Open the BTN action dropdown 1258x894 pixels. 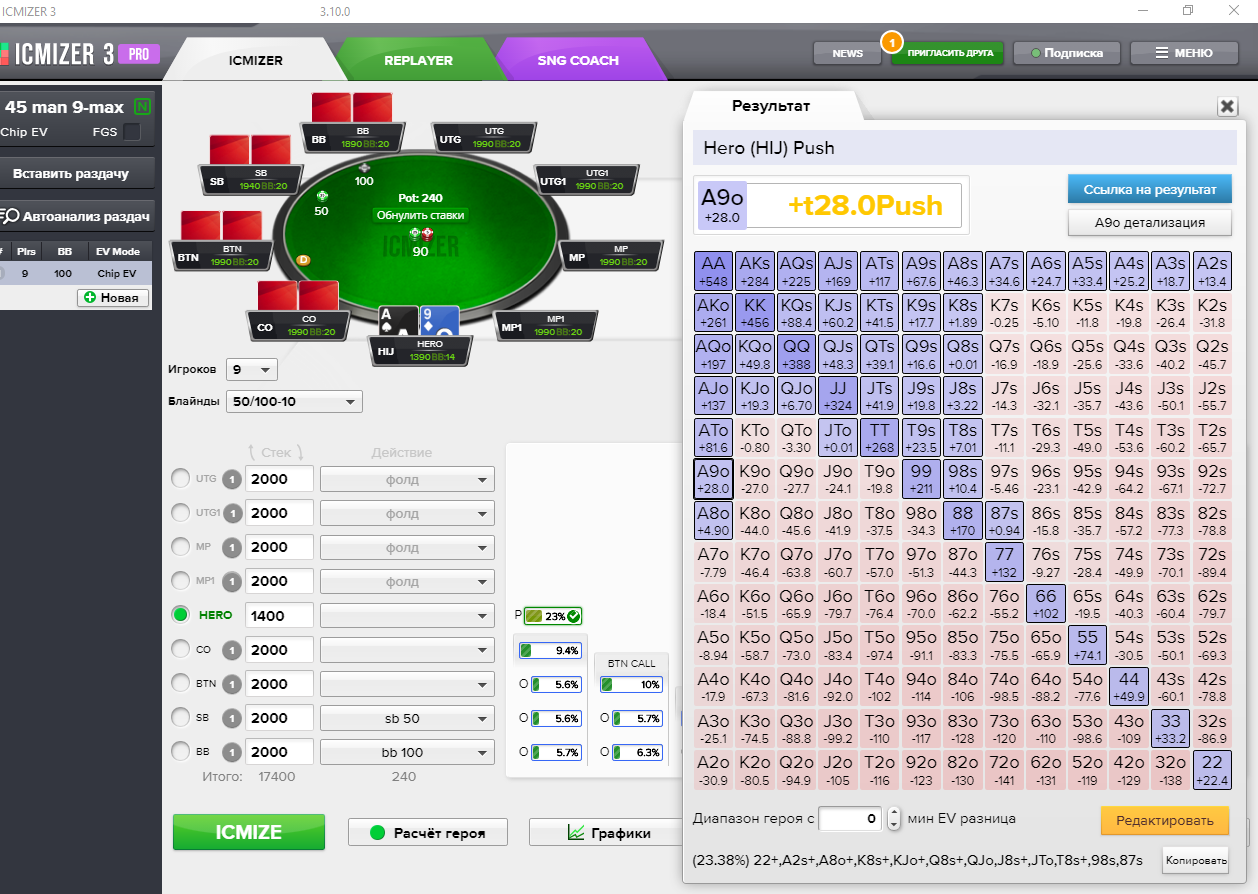click(407, 684)
